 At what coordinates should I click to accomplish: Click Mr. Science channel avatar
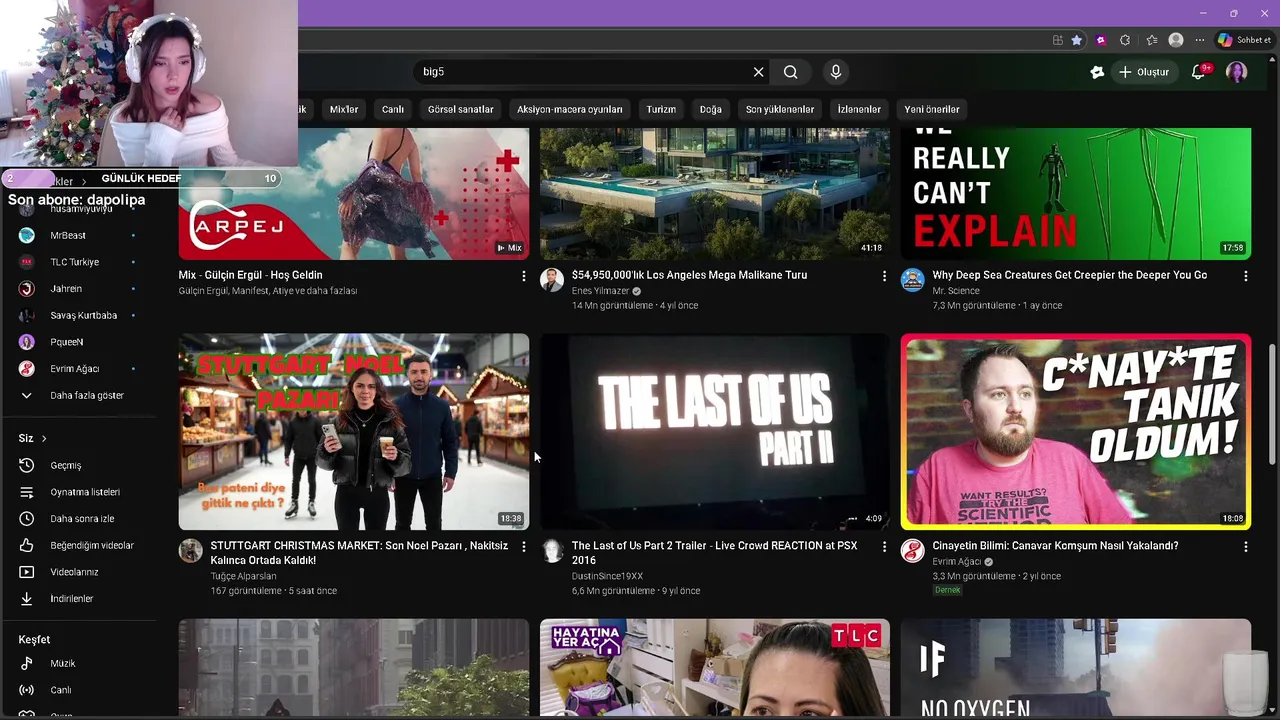tap(912, 280)
